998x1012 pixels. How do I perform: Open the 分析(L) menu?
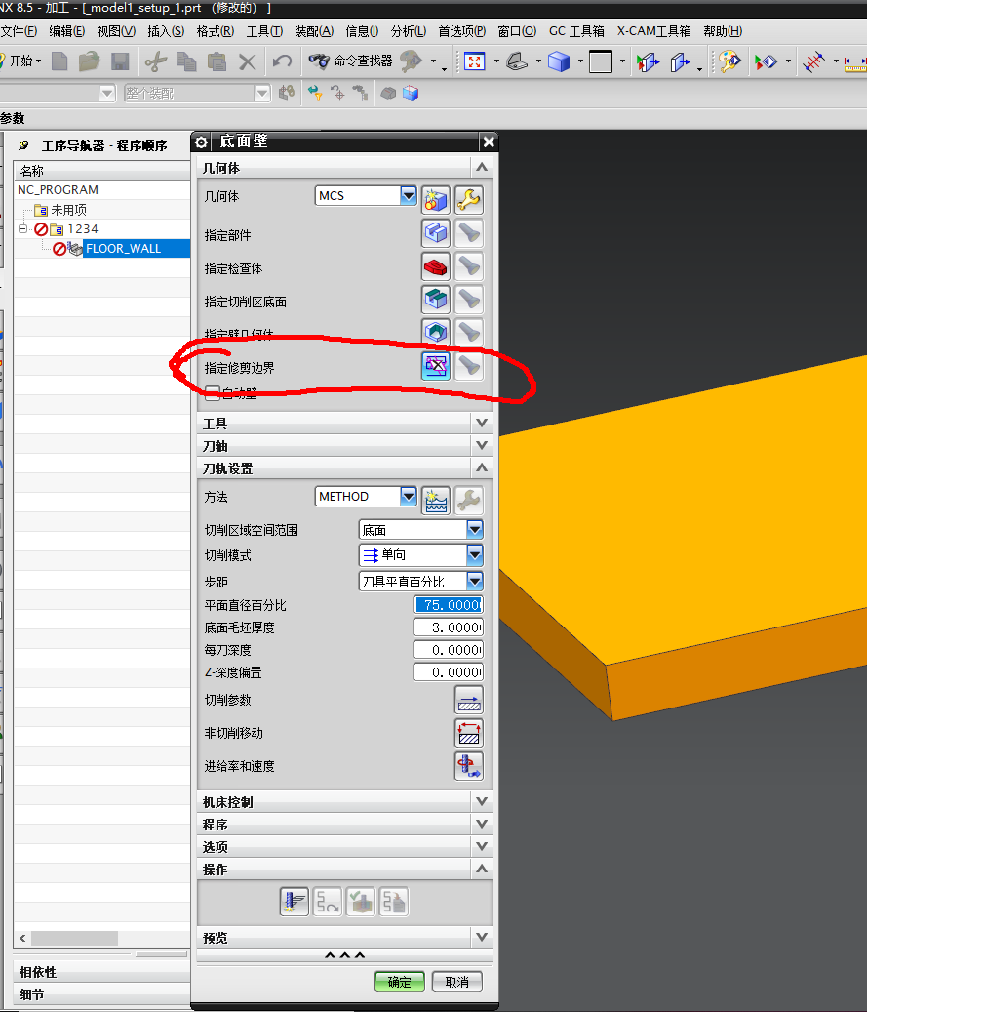pyautogui.click(x=408, y=31)
